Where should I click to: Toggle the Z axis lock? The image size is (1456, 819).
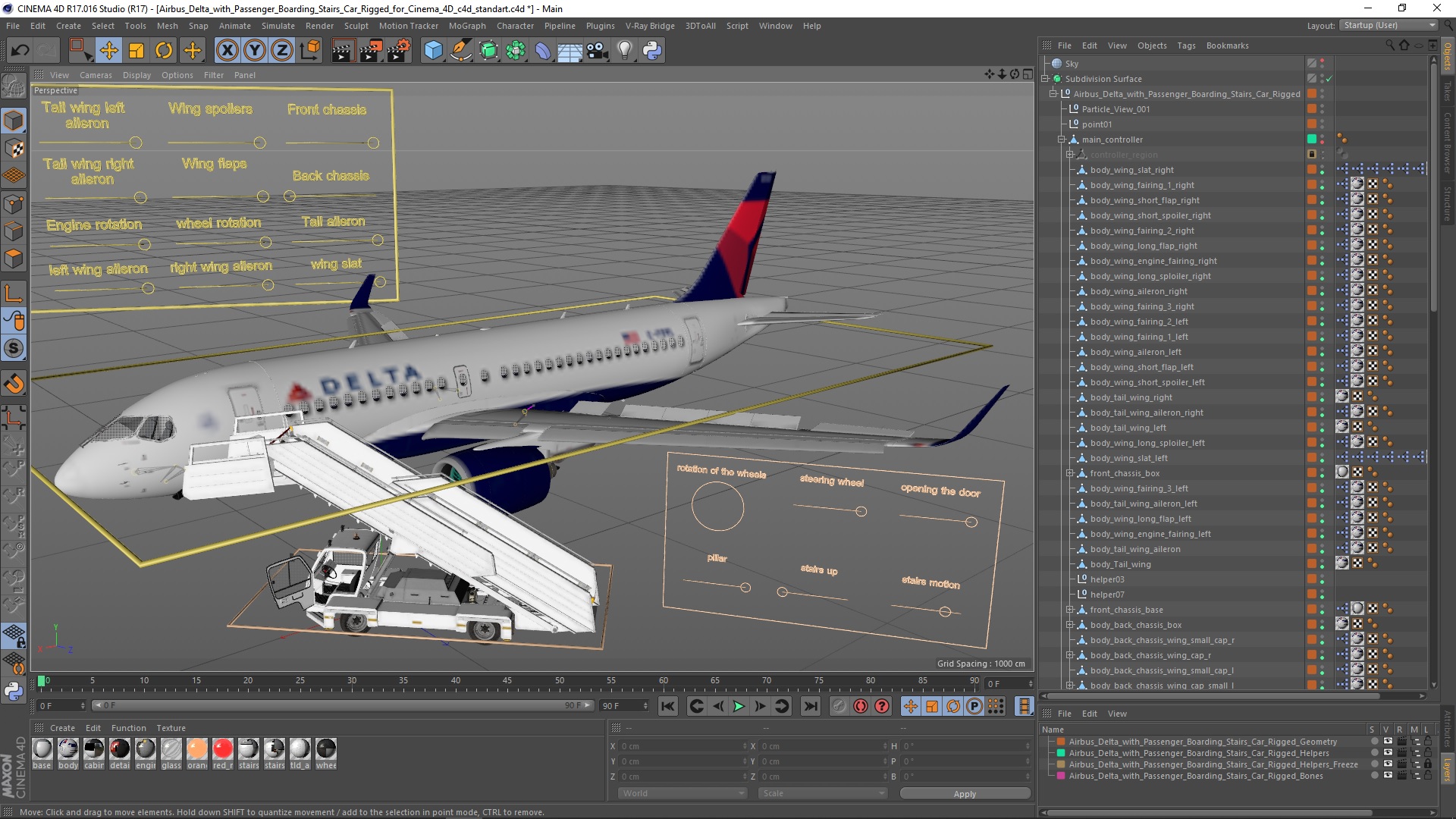282,51
